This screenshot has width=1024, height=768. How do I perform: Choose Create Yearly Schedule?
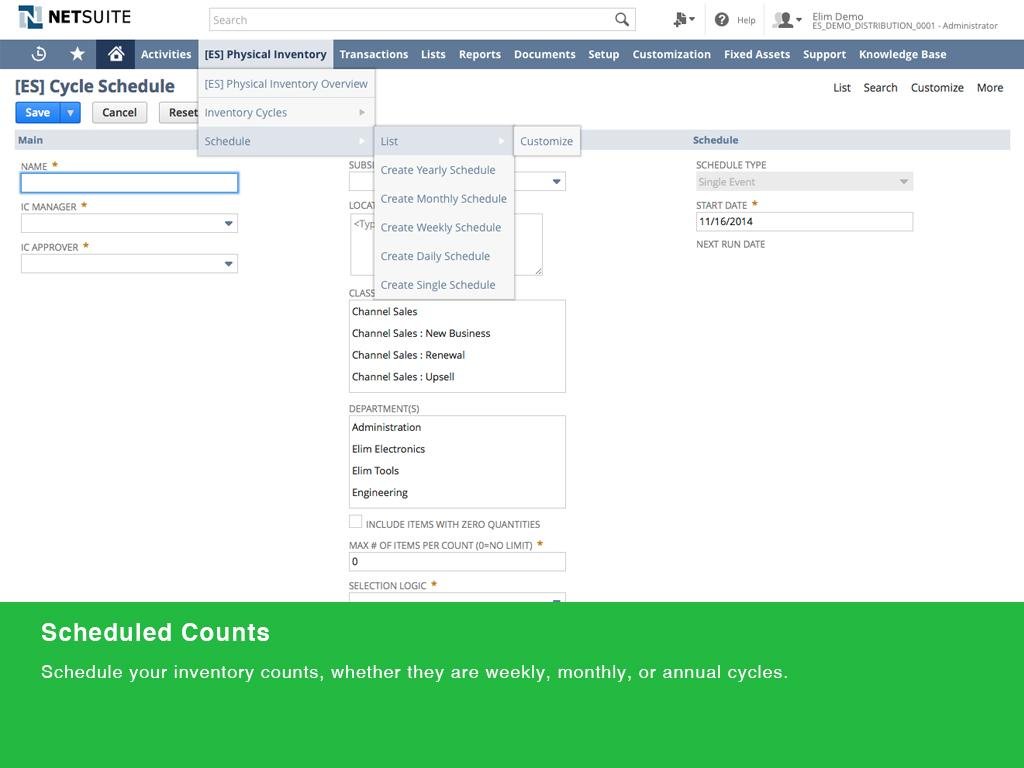443,170
